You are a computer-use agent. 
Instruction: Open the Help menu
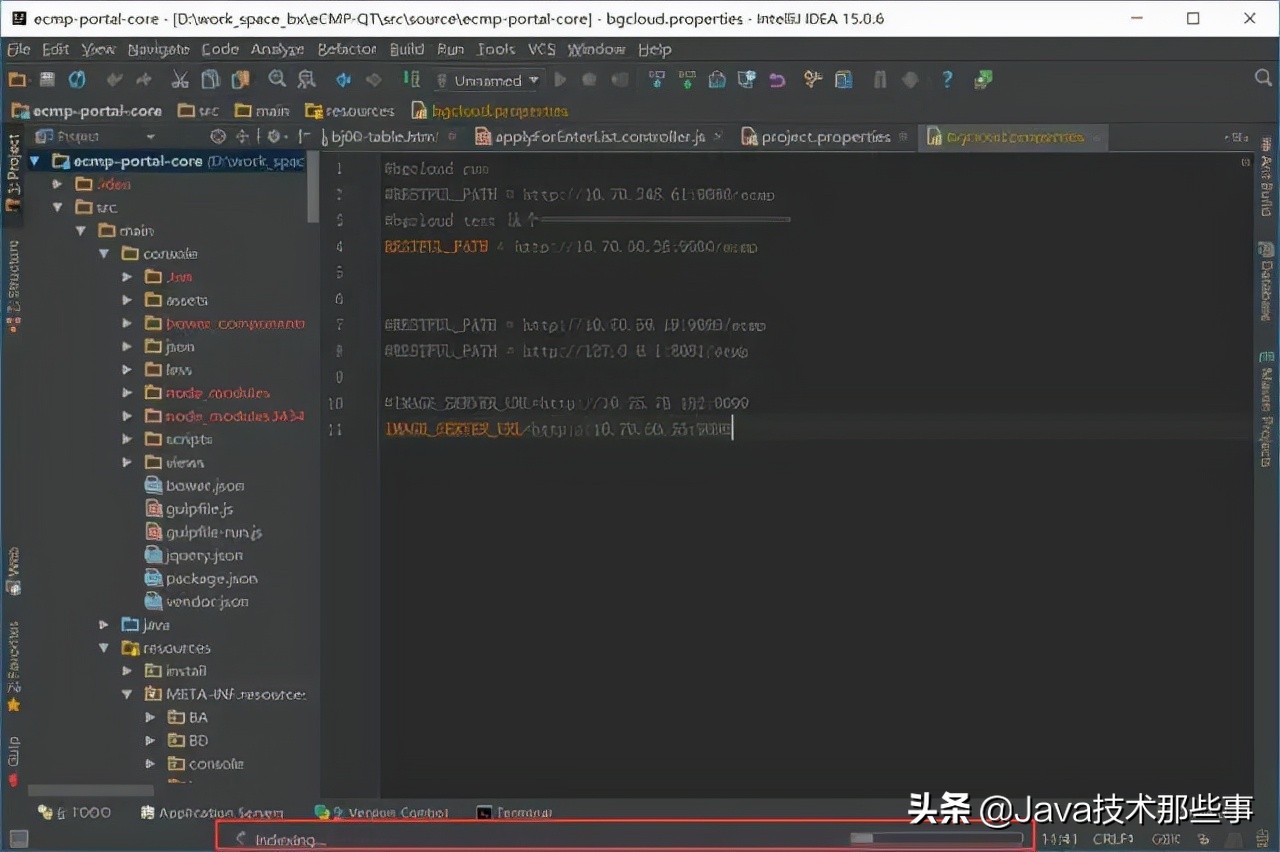[655, 49]
